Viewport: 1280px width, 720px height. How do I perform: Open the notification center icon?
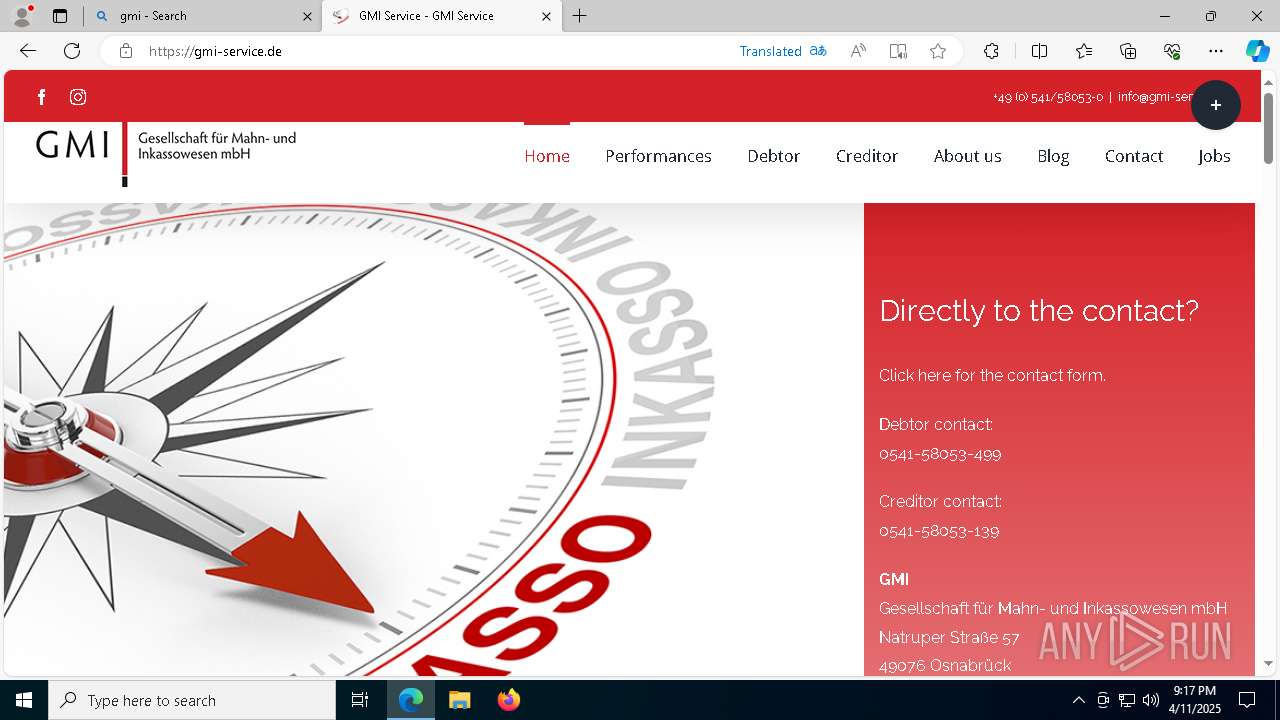pos(1247,700)
